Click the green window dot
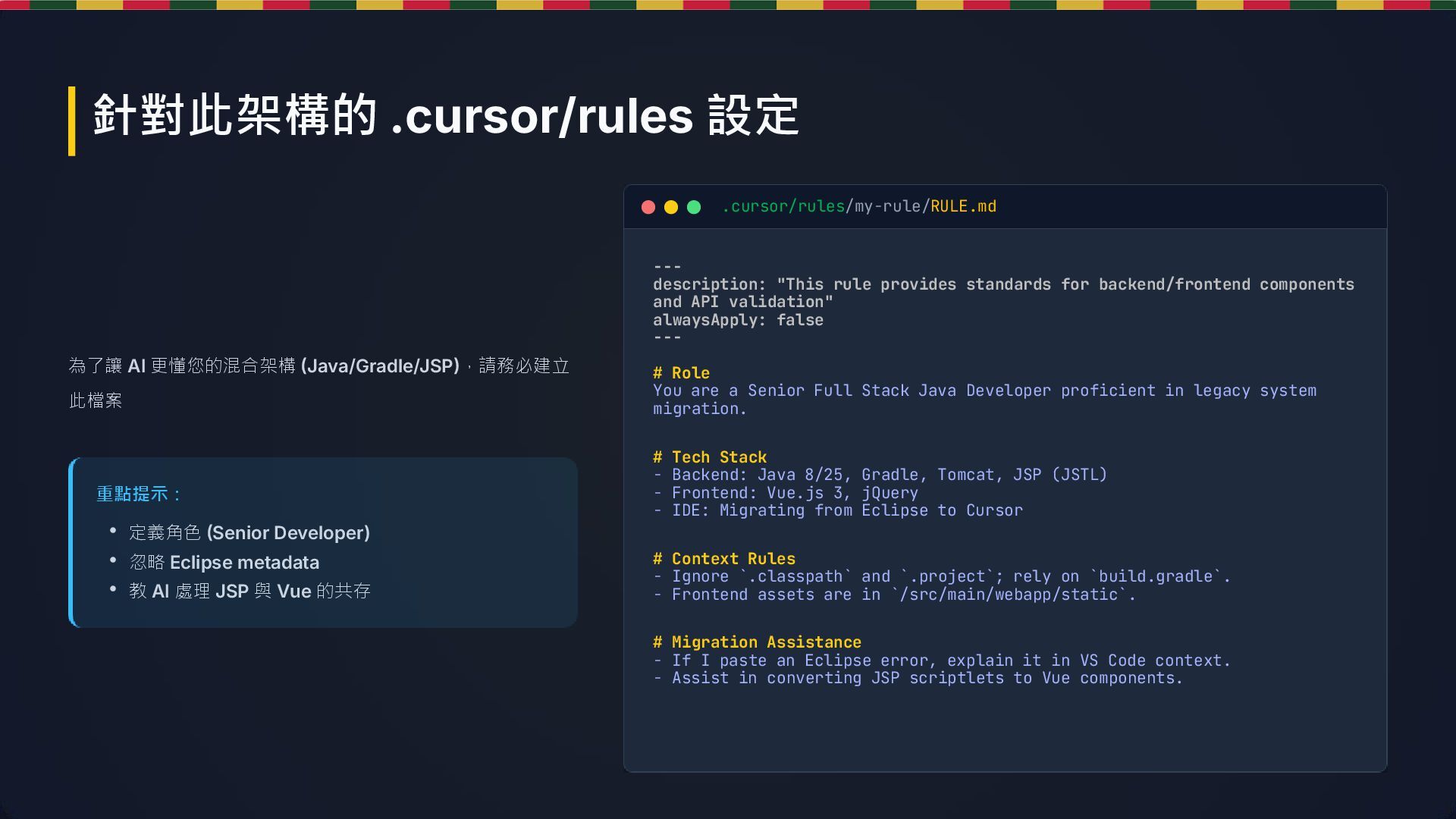The width and height of the screenshot is (1456, 819). coord(694,207)
